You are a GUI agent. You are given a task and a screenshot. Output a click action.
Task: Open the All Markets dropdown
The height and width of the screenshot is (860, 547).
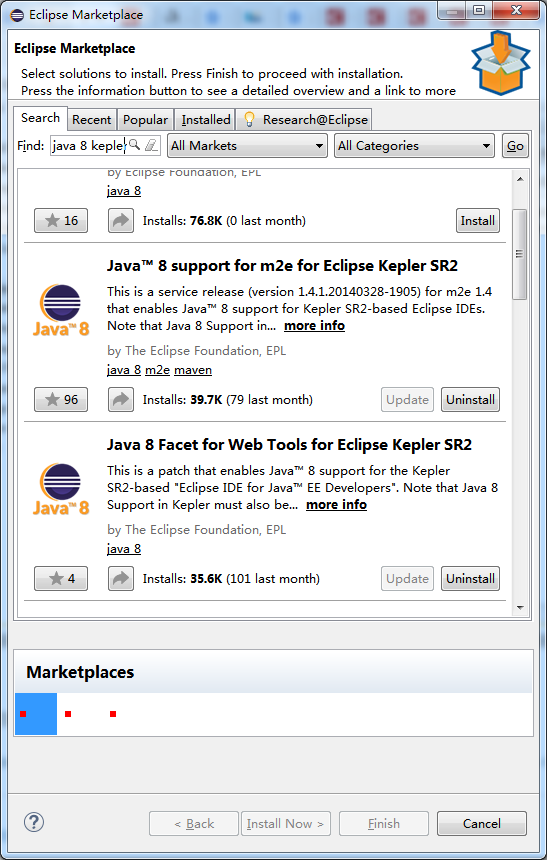(x=247, y=146)
